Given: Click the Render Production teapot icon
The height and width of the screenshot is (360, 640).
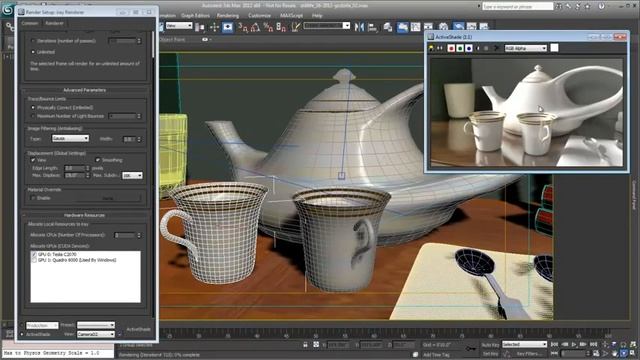Looking at the screenshot, I should [x=484, y=27].
